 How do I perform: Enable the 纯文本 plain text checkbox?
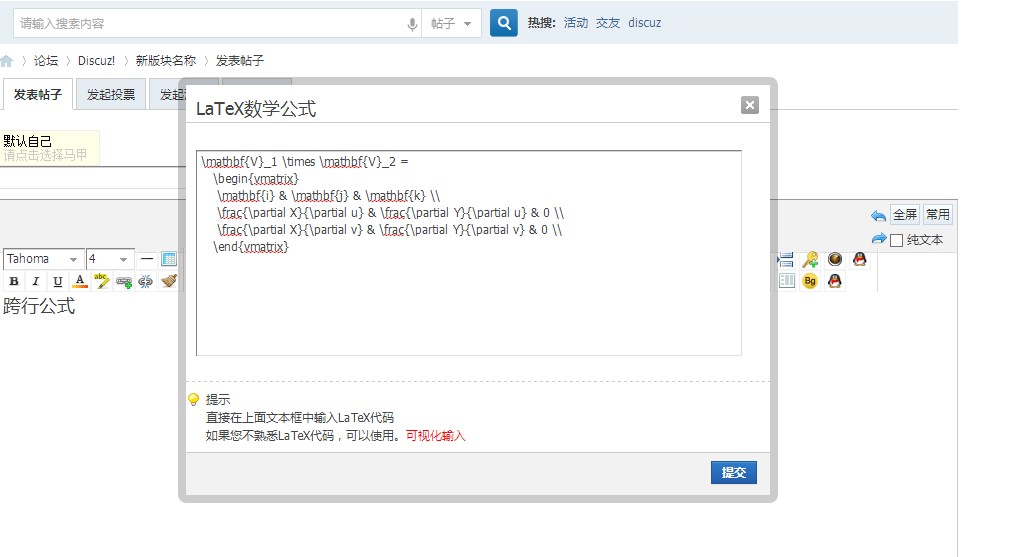(x=896, y=240)
